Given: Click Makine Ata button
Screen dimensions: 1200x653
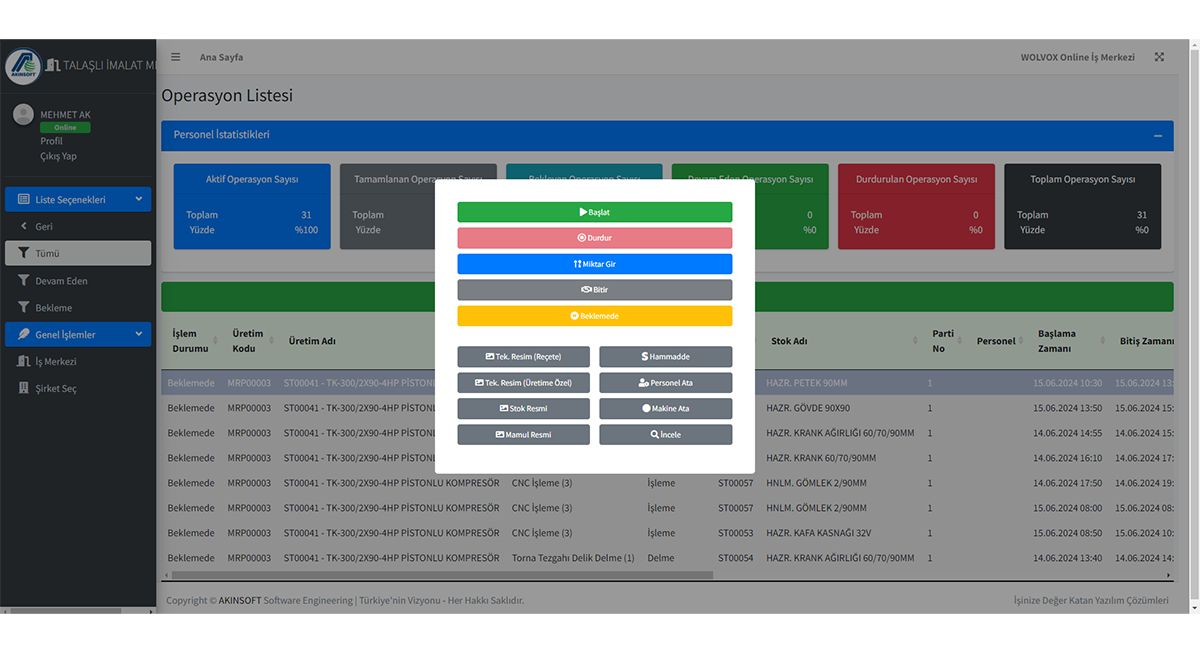Looking at the screenshot, I should point(665,409).
